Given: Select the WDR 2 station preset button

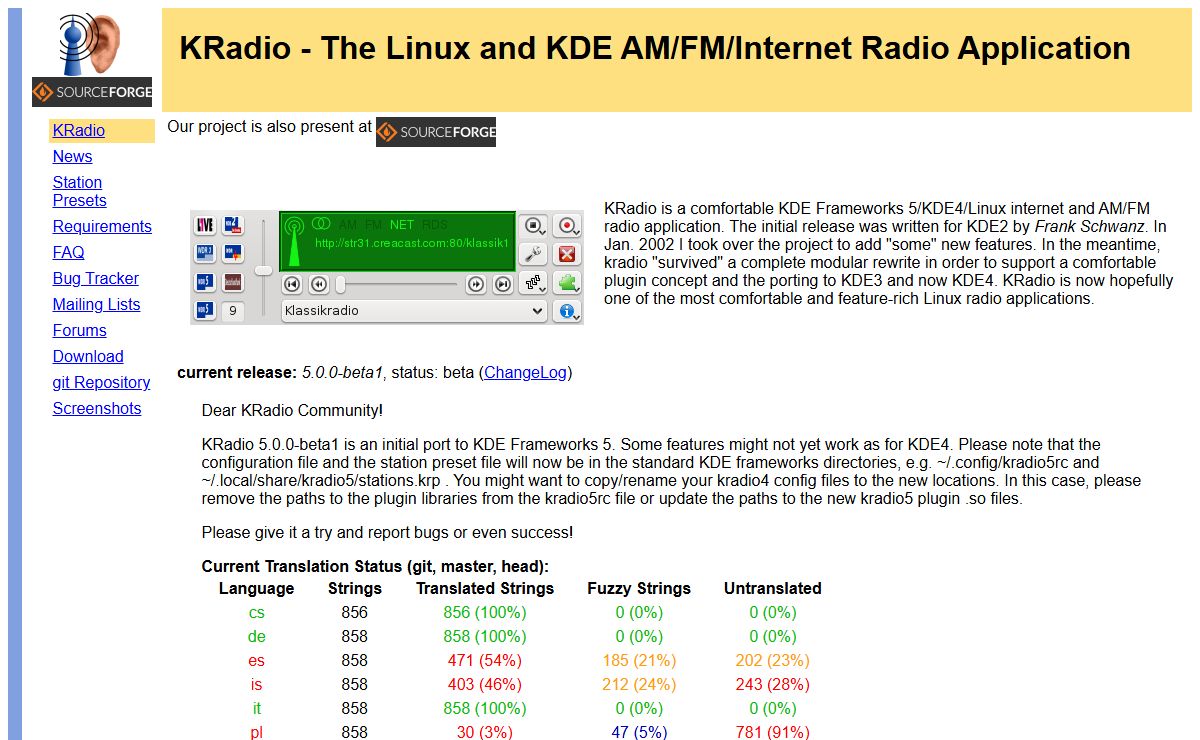Looking at the screenshot, I should [x=233, y=224].
